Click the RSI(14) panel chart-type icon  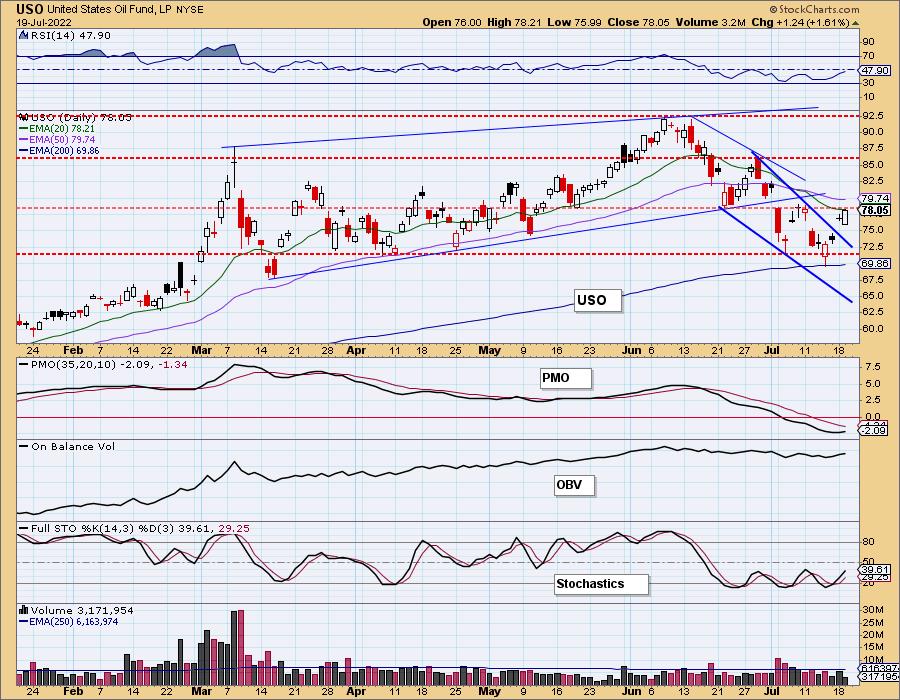pyautogui.click(x=23, y=35)
